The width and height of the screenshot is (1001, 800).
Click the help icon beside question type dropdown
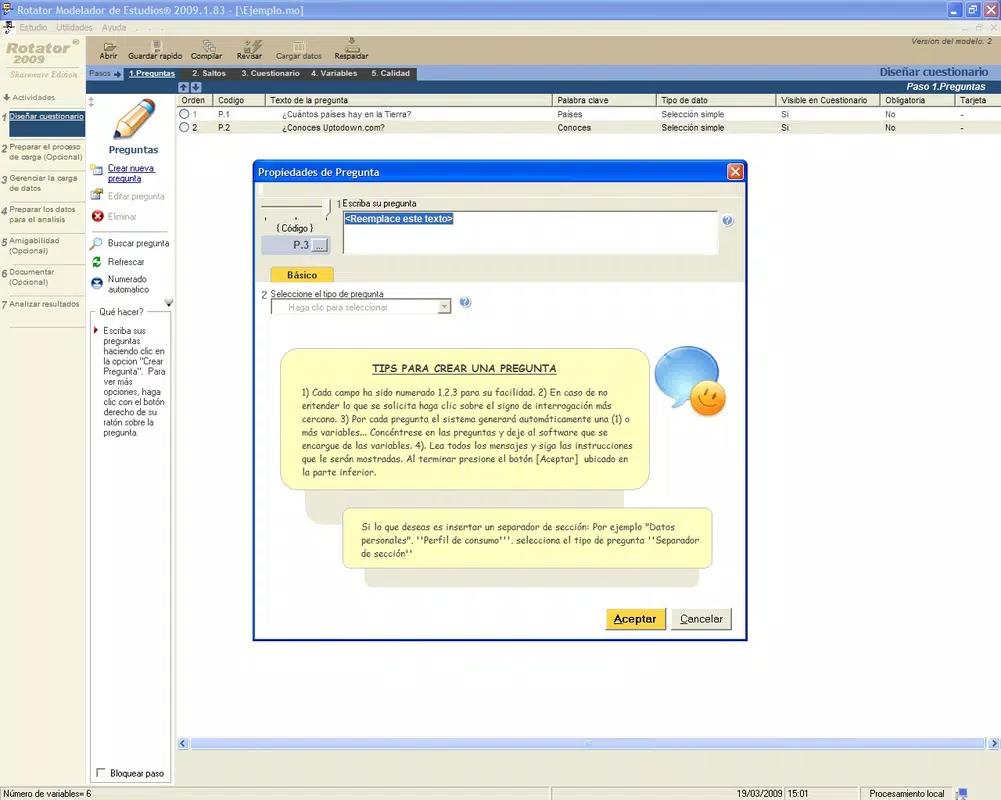(465, 302)
